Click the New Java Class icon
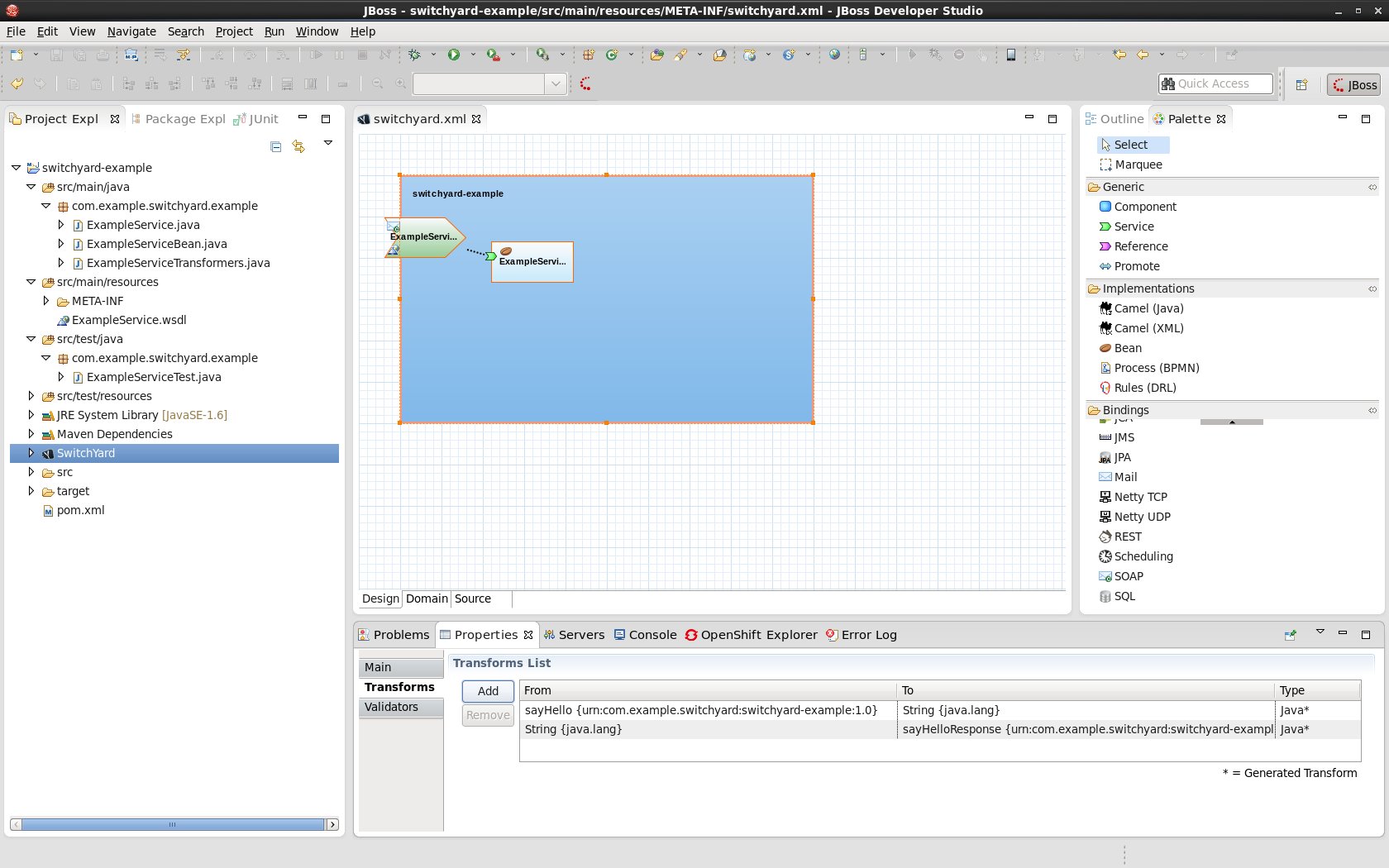The width and height of the screenshot is (1389, 868). tap(612, 55)
